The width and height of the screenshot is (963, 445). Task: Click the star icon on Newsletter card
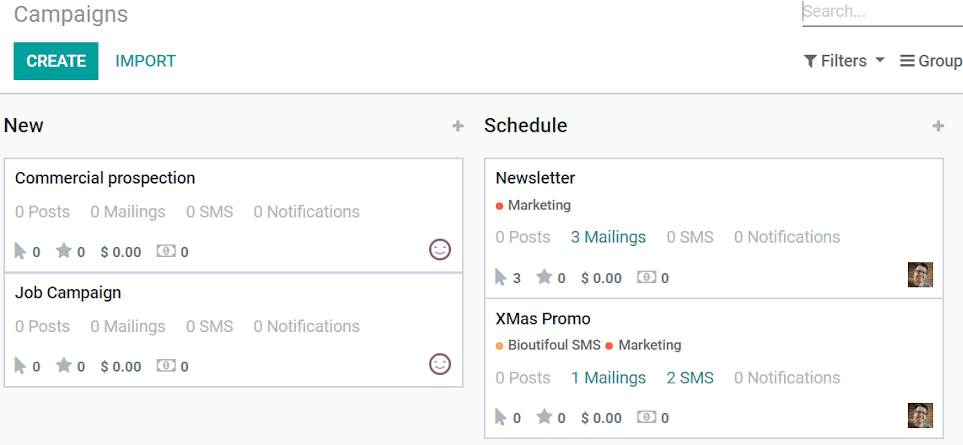tap(544, 277)
